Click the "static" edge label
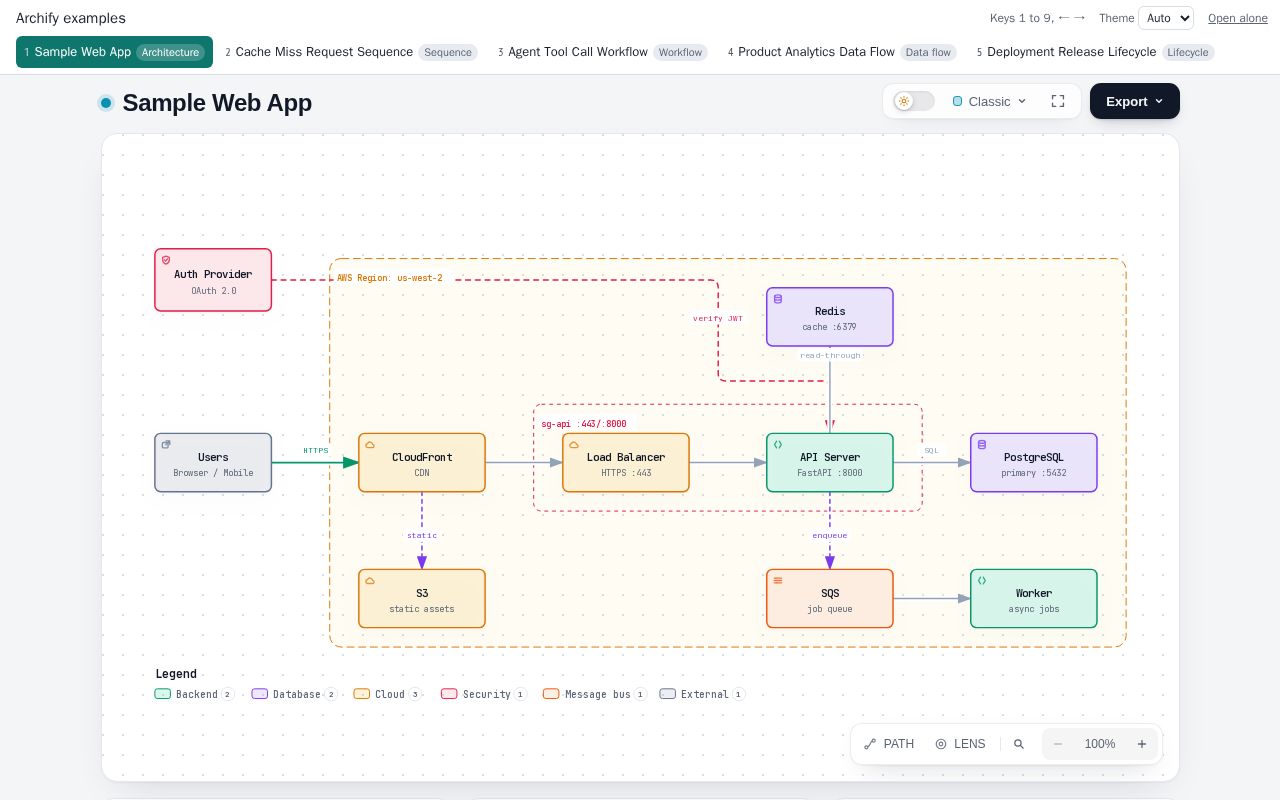The height and width of the screenshot is (800, 1280). [x=422, y=535]
